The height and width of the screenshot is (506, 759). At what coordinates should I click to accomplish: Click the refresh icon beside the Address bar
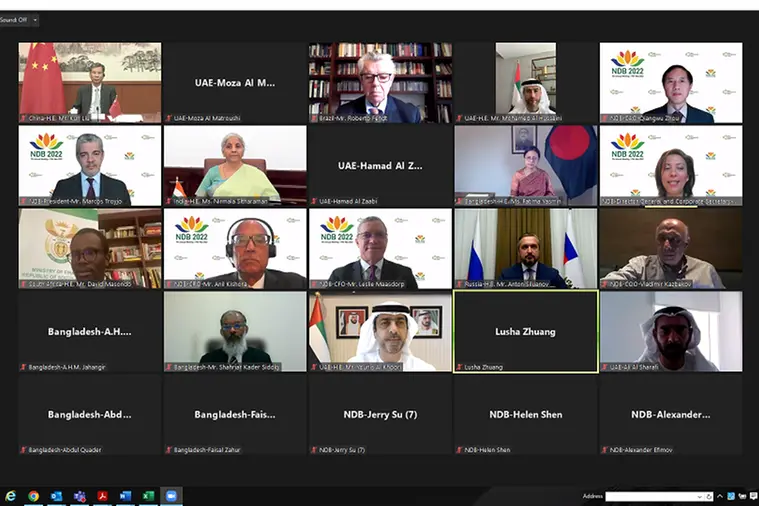pos(709,497)
